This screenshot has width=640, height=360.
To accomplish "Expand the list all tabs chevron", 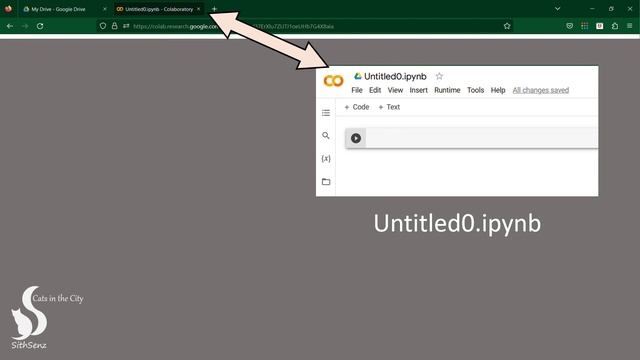I will tap(558, 9).
